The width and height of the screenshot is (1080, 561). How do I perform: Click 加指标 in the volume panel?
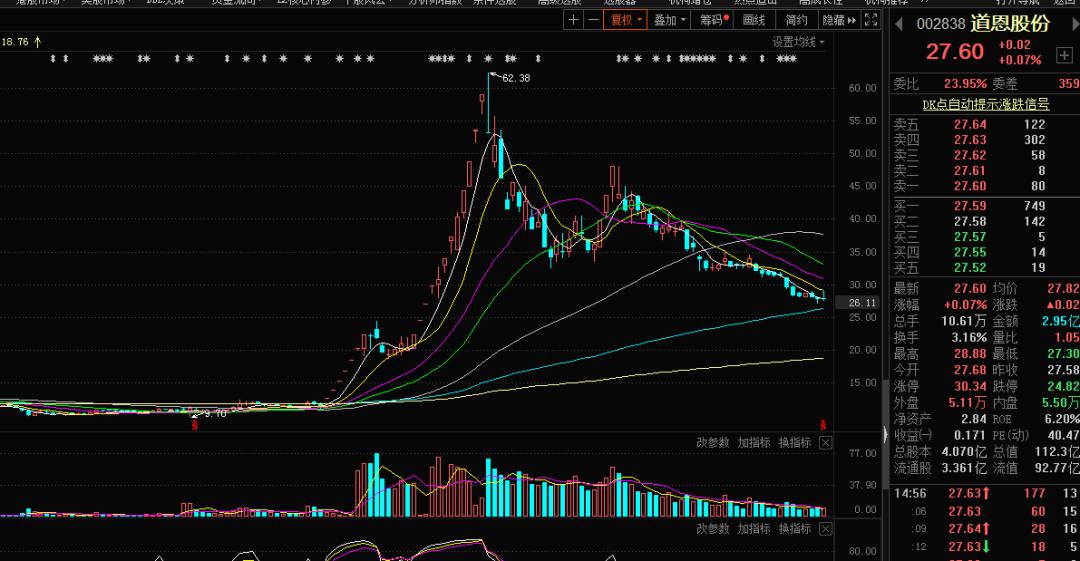tap(754, 443)
